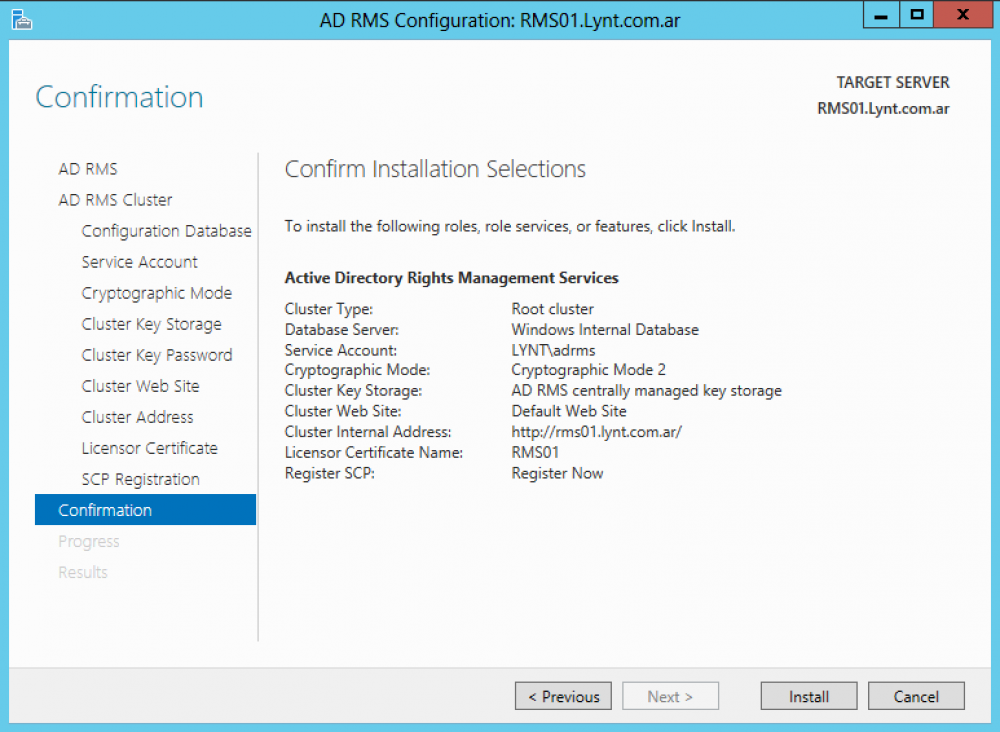Viewport: 1000px width, 732px height.
Task: Click the 'RMS01' licensor certificate name
Action: [535, 453]
